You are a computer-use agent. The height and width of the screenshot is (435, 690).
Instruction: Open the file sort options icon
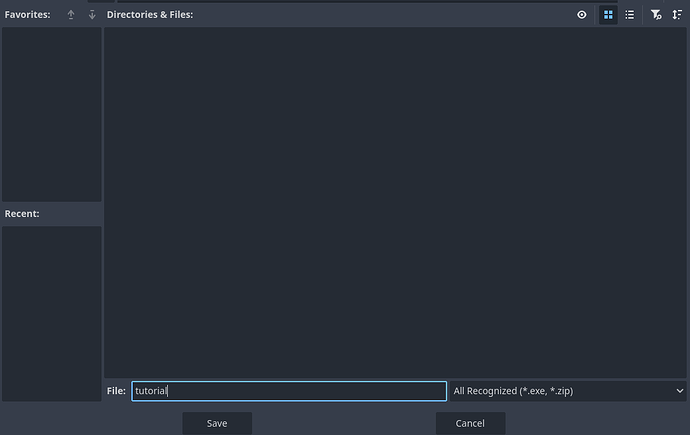[677, 15]
